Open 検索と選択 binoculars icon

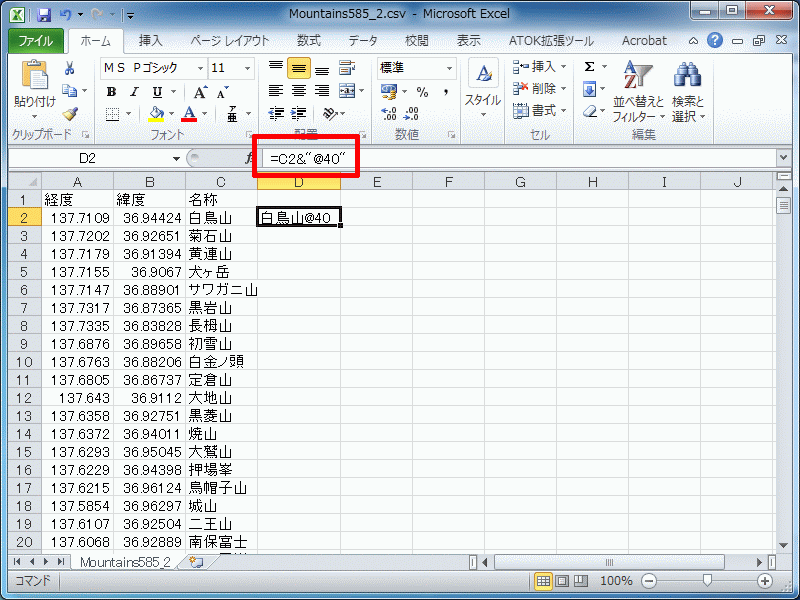687,90
